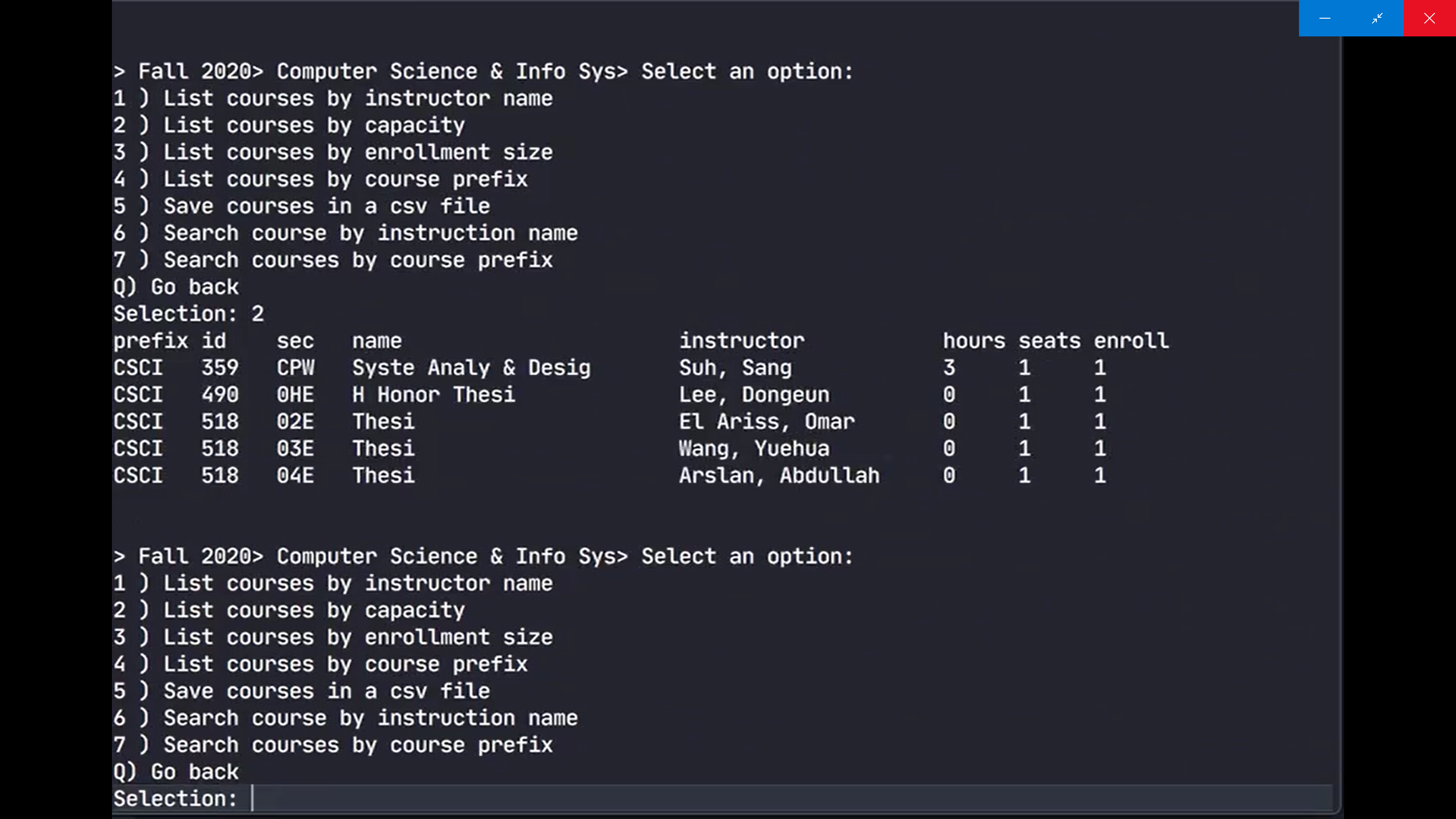Click the second 'List courses by course prefix' line
Image resolution: width=1456 pixels, height=819 pixels.
coord(320,664)
